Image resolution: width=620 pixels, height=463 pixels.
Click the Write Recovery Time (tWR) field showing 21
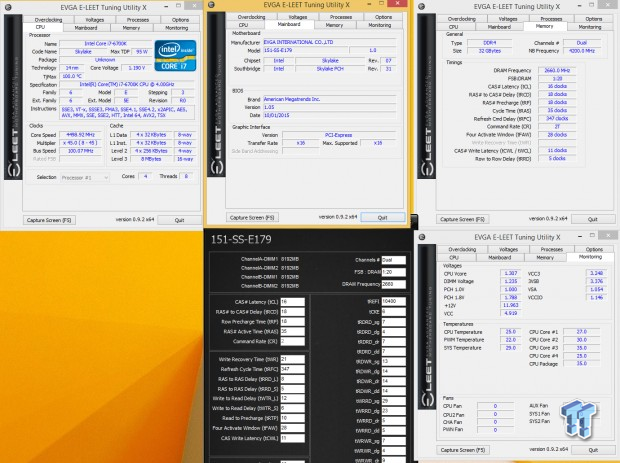click(x=293, y=359)
